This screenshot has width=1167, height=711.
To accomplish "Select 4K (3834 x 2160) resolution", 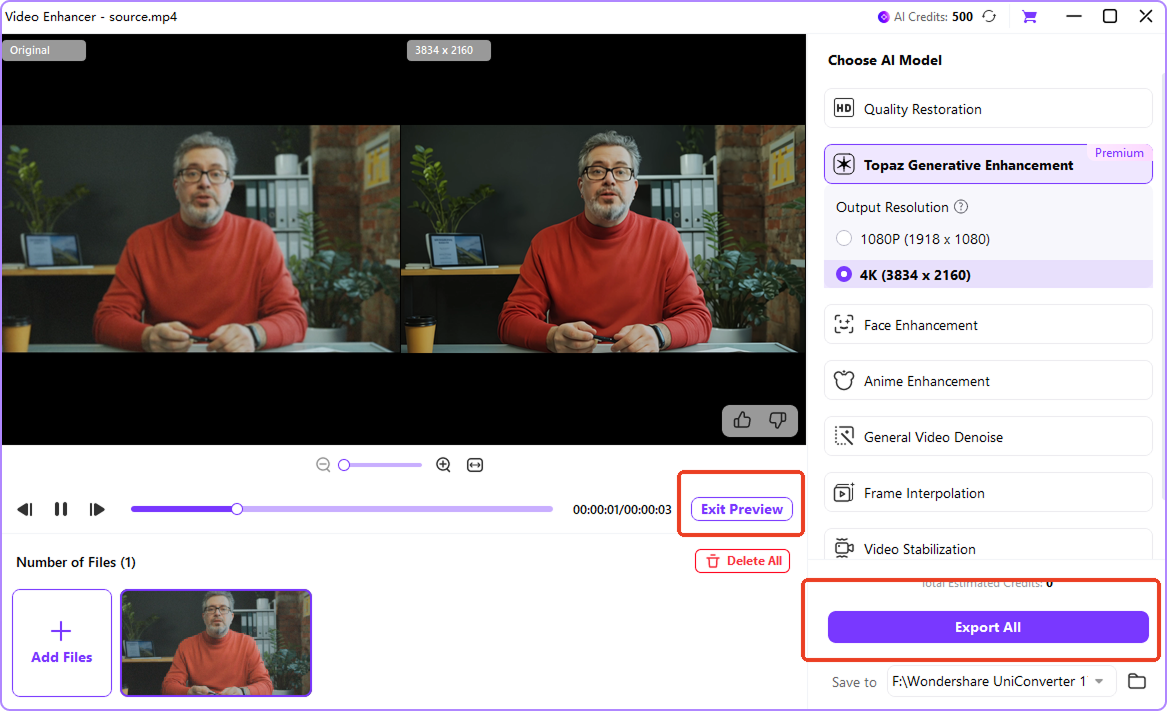I will click(x=843, y=275).
